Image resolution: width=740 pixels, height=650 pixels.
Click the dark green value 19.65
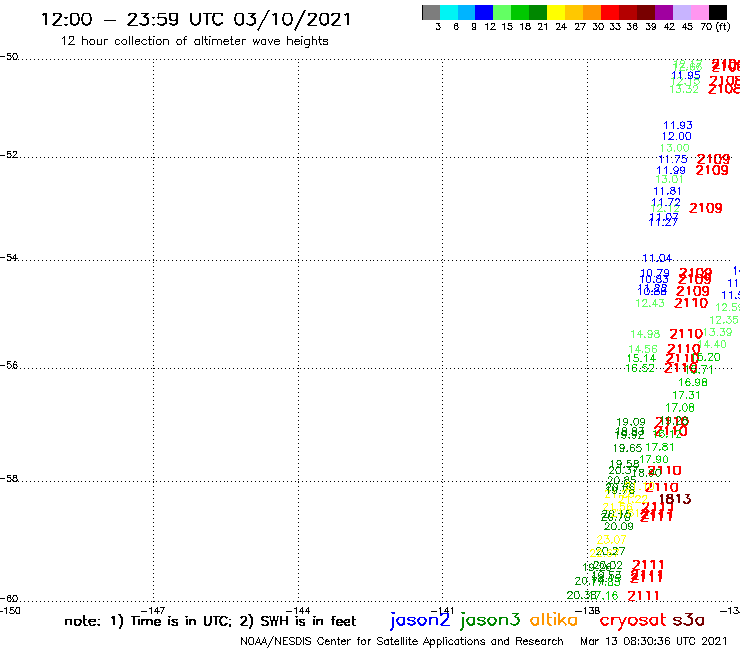click(627, 448)
